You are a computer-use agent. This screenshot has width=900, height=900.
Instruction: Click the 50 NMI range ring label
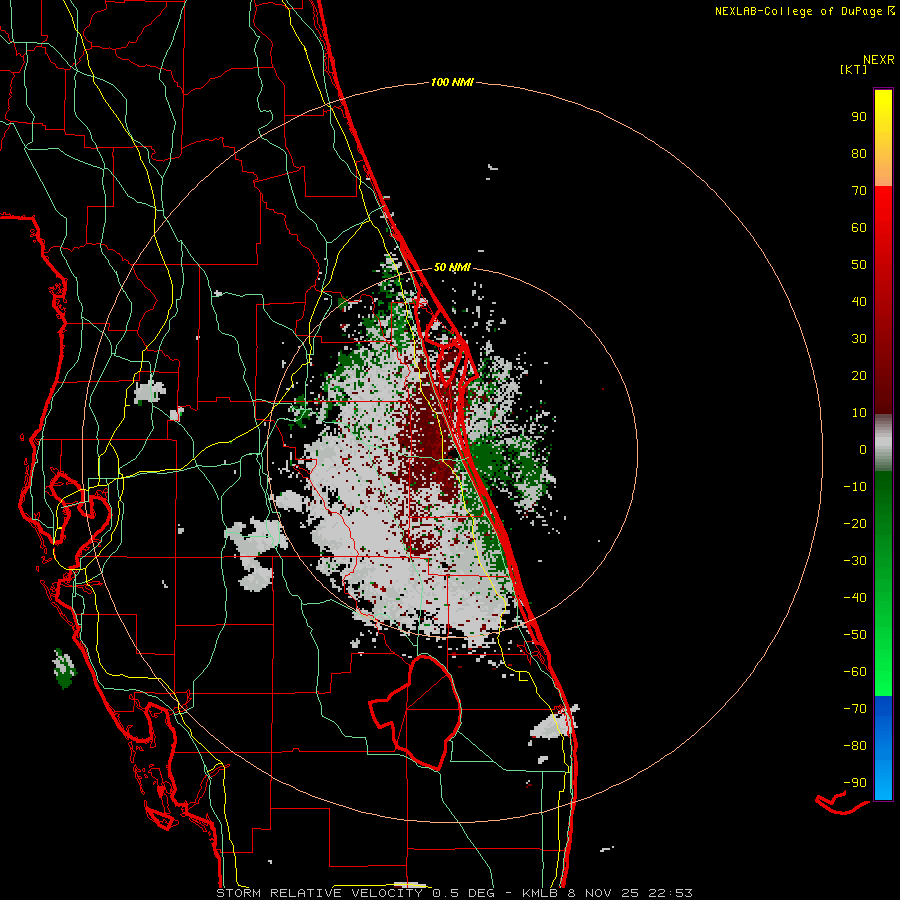[x=452, y=267]
